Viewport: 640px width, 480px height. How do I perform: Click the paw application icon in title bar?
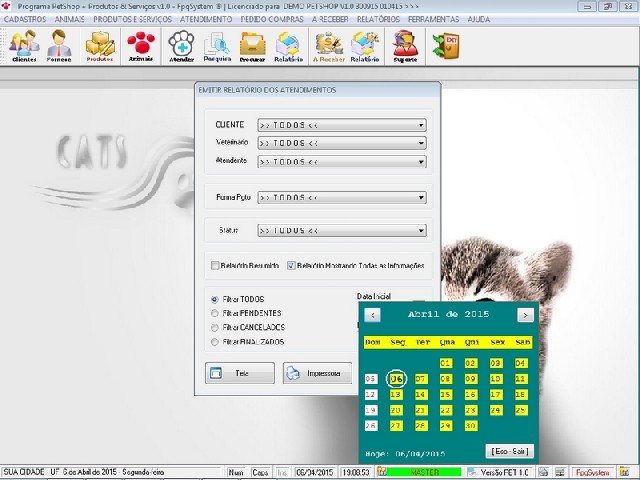[x=6, y=6]
